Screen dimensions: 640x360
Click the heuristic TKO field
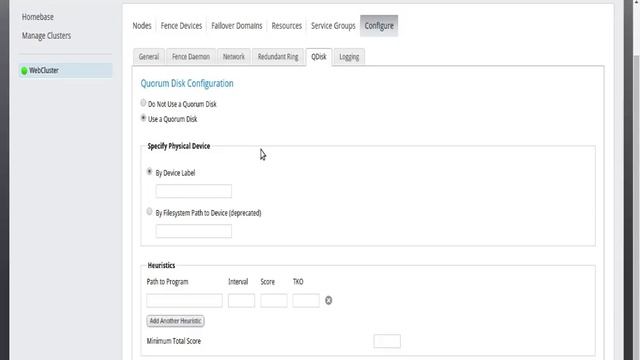click(306, 300)
